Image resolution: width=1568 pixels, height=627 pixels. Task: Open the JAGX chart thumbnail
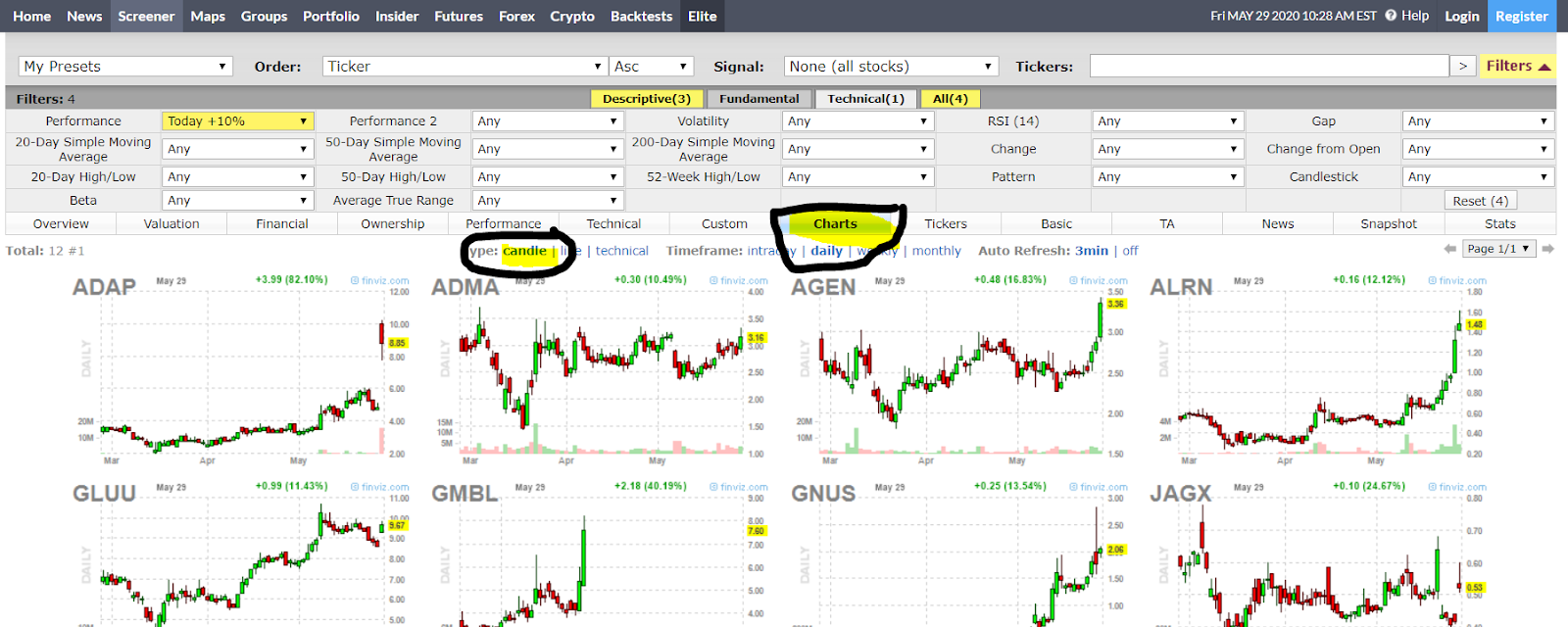click(1319, 554)
